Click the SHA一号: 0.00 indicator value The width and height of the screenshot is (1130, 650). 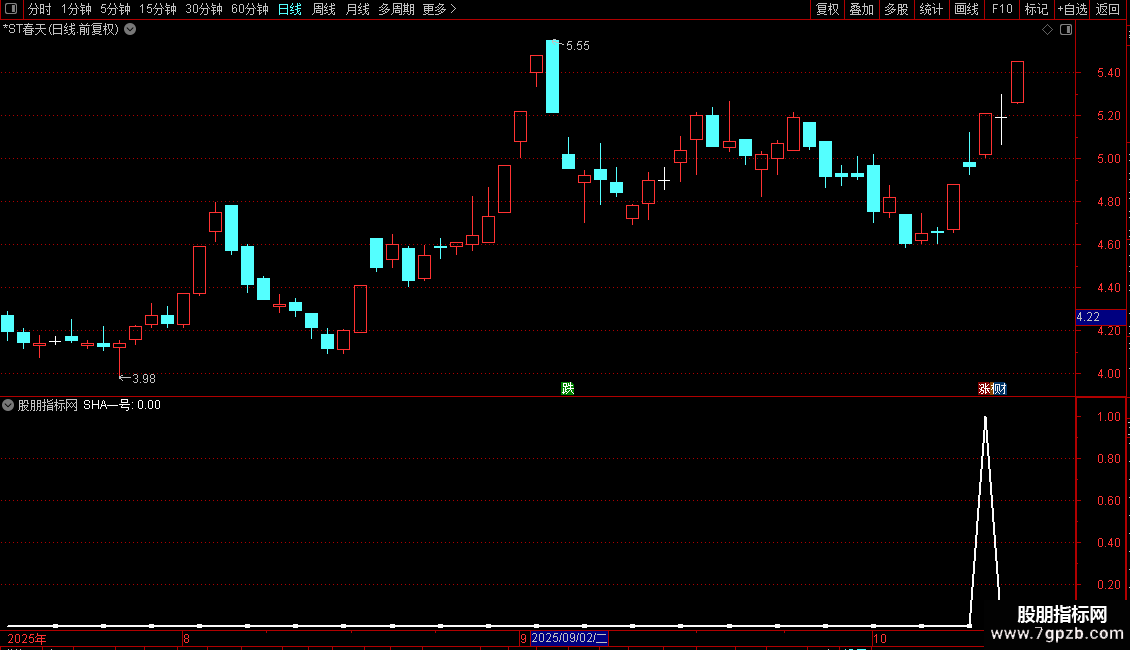tap(122, 405)
